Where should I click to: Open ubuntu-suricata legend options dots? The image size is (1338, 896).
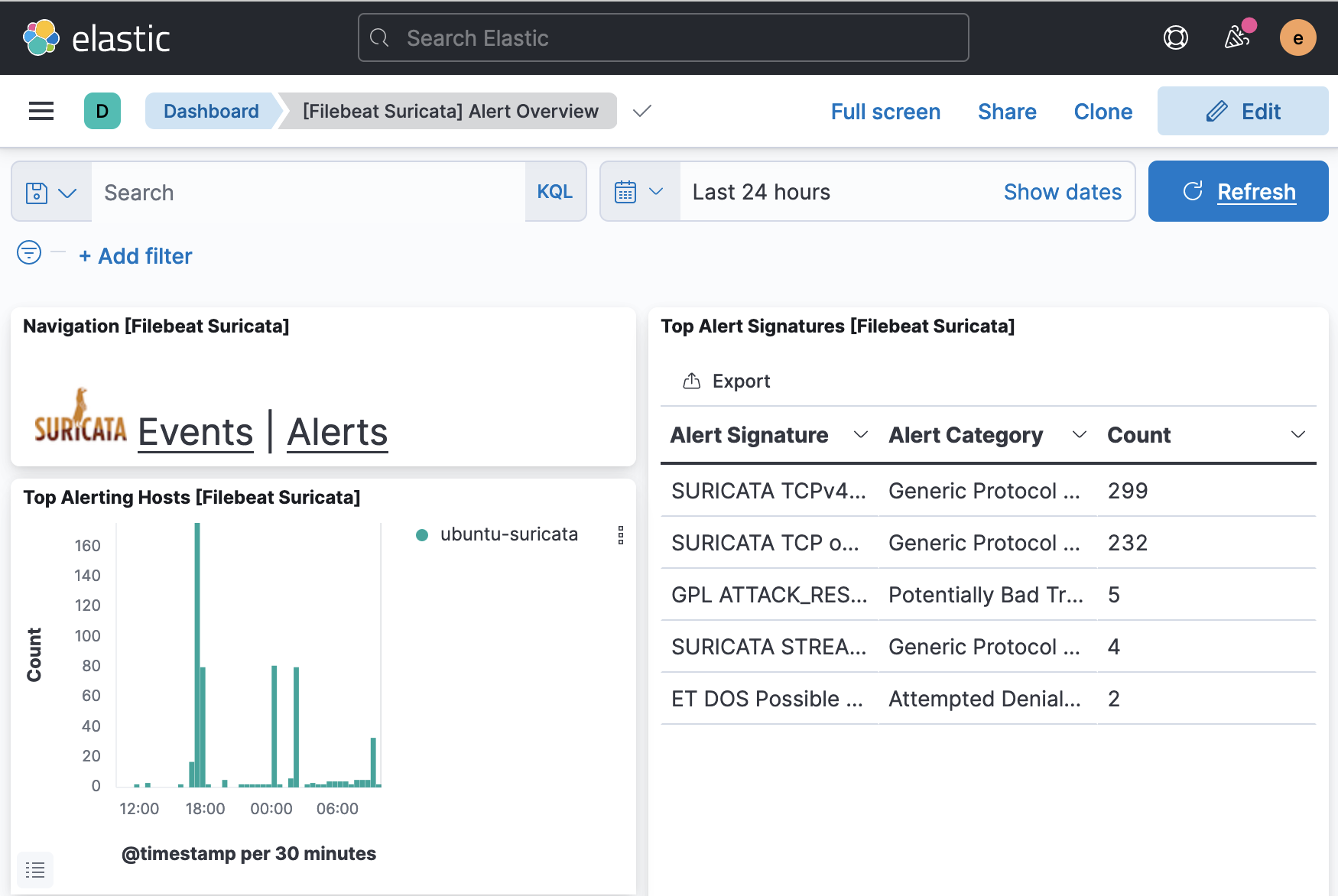(621, 535)
